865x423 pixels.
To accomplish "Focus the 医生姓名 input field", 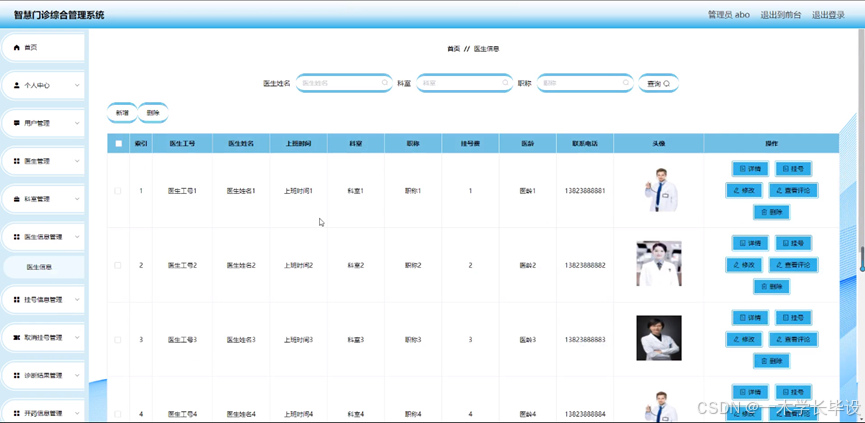I will 344,83.
